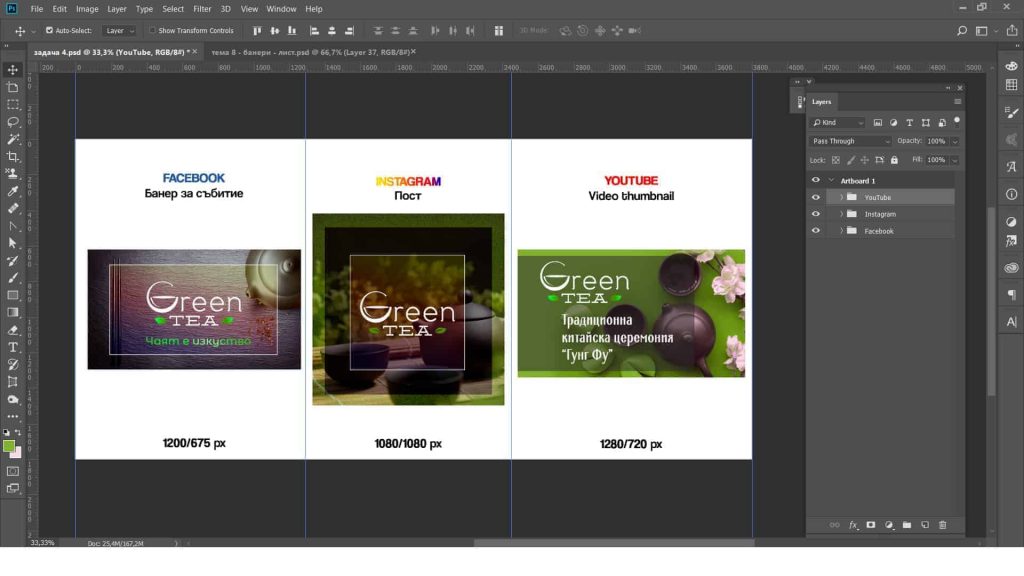Select the Gradient tool
Image resolution: width=1024 pixels, height=576 pixels.
pos(13,313)
